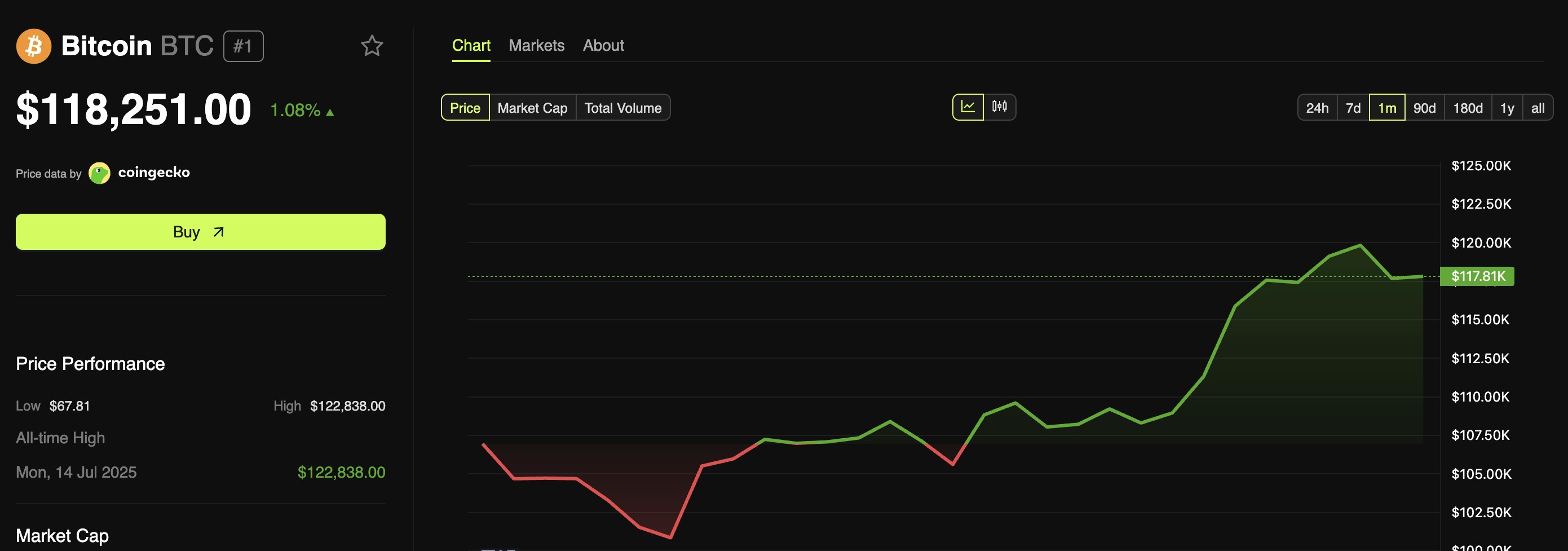Viewport: 1568px width, 551px height.
Task: Open the Markets tab
Action: click(x=536, y=46)
